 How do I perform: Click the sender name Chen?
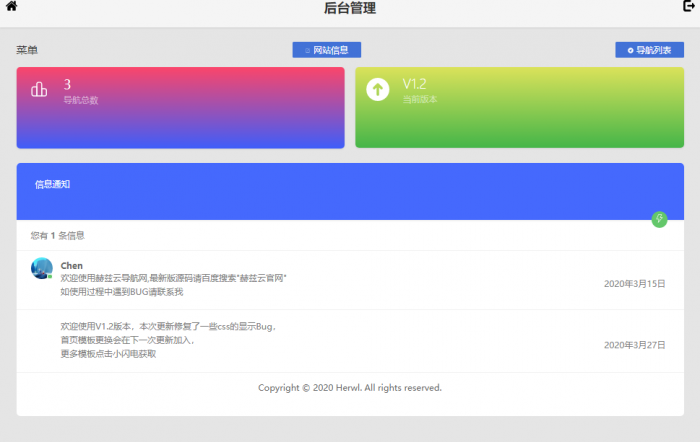(71, 265)
